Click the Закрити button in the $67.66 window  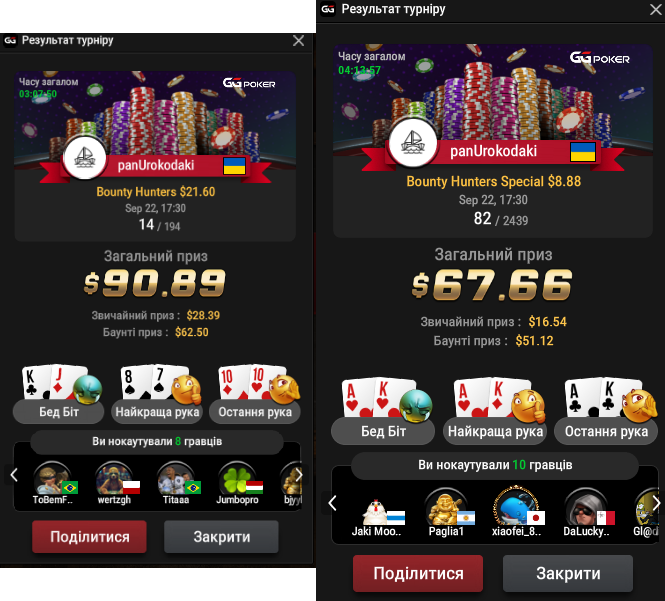568,573
